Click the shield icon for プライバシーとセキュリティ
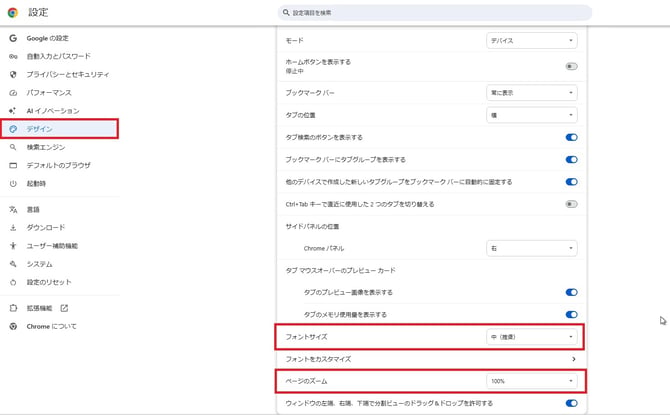The height and width of the screenshot is (415, 670). click(x=13, y=74)
